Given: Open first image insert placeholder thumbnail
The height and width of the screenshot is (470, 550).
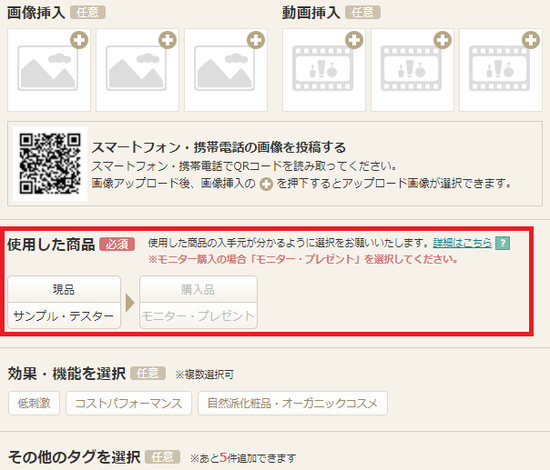Looking at the screenshot, I should click(49, 70).
